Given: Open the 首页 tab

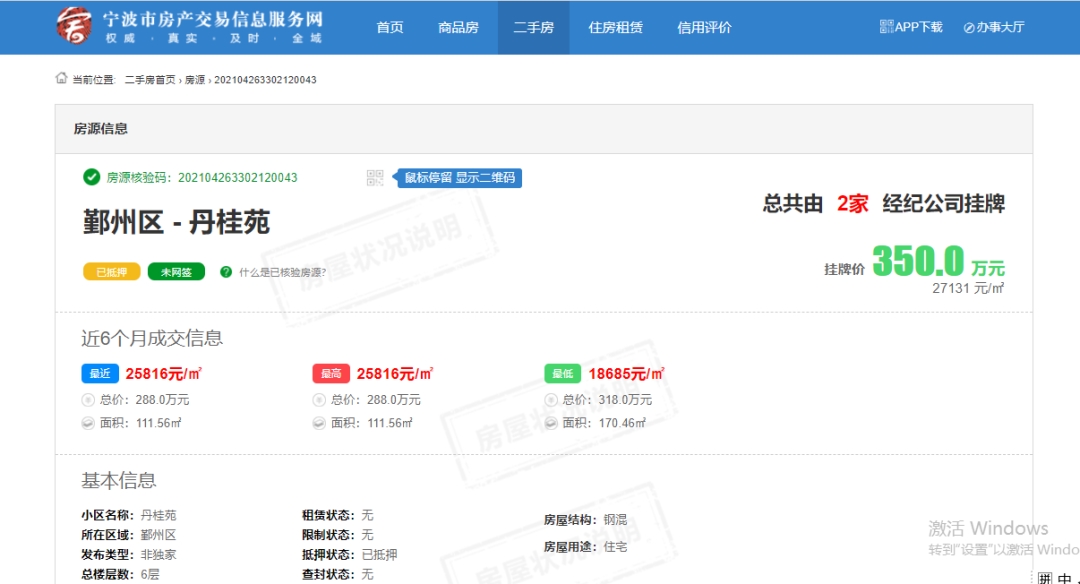Looking at the screenshot, I should click(x=390, y=28).
